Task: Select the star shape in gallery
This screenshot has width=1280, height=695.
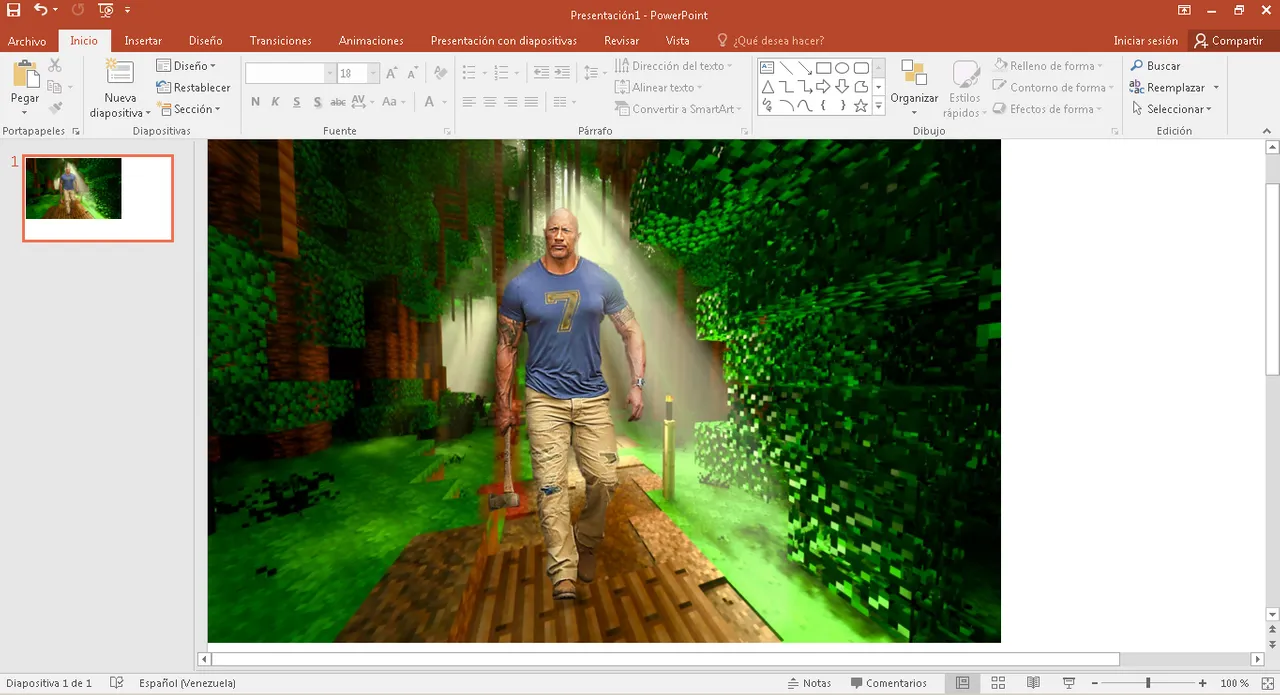Action: click(x=861, y=105)
